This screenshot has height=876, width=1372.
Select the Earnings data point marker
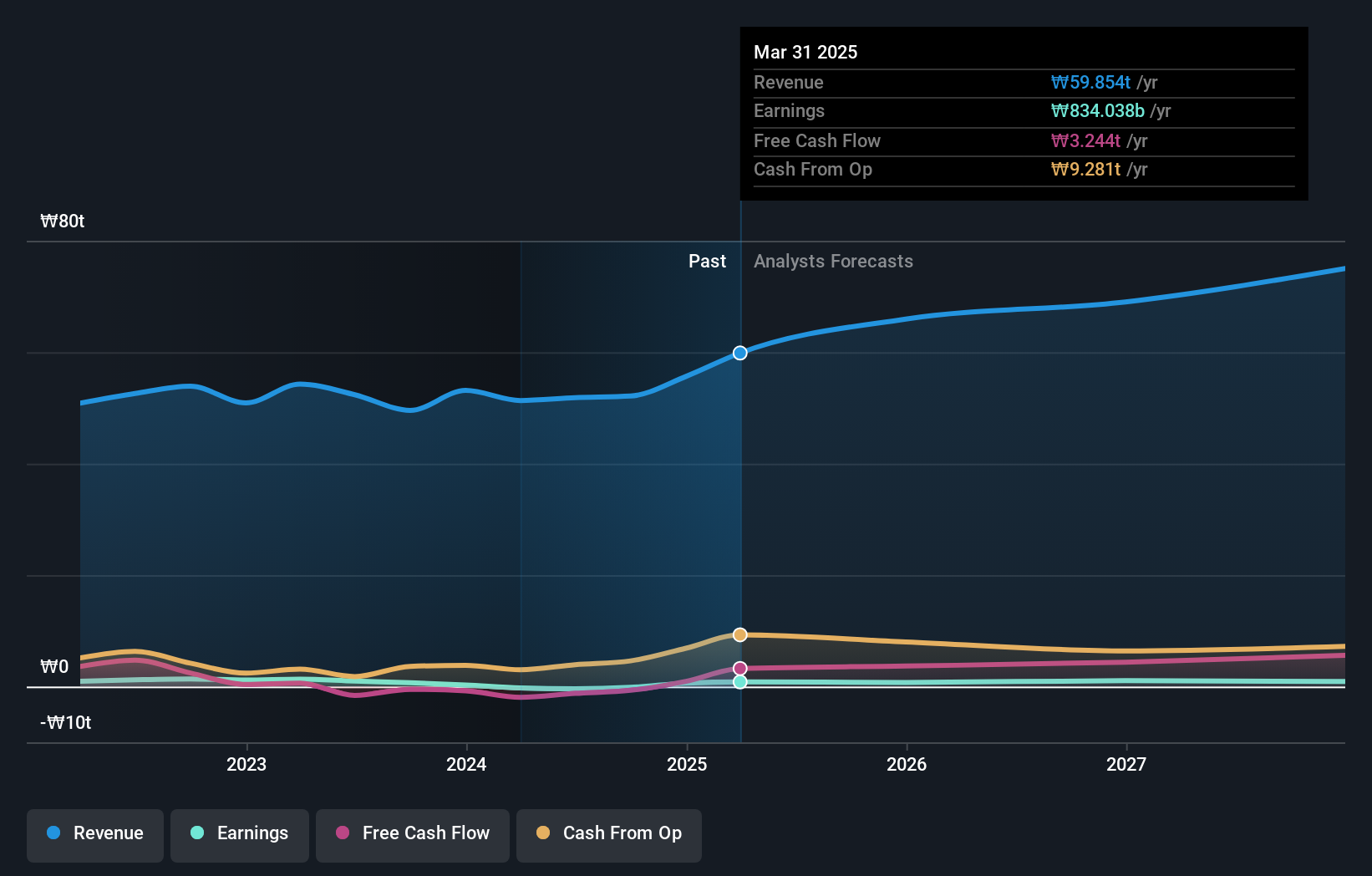(x=739, y=681)
